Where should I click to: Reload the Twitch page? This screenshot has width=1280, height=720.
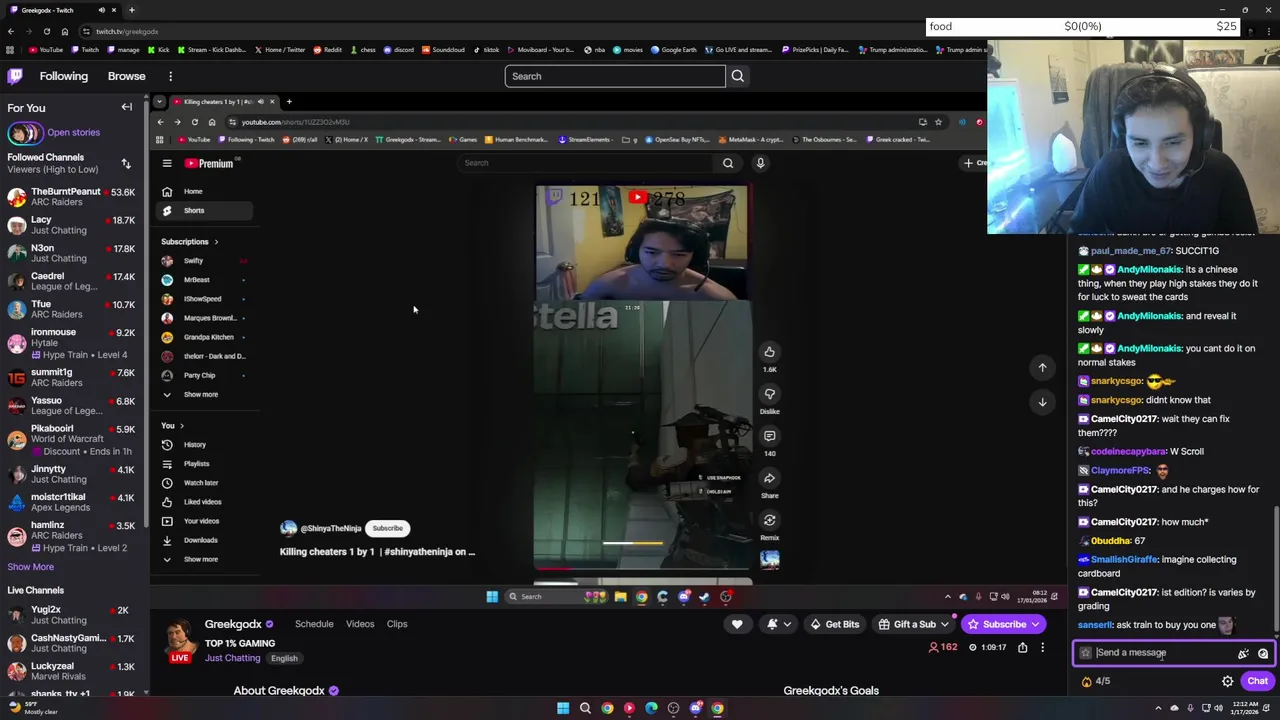[x=46, y=31]
